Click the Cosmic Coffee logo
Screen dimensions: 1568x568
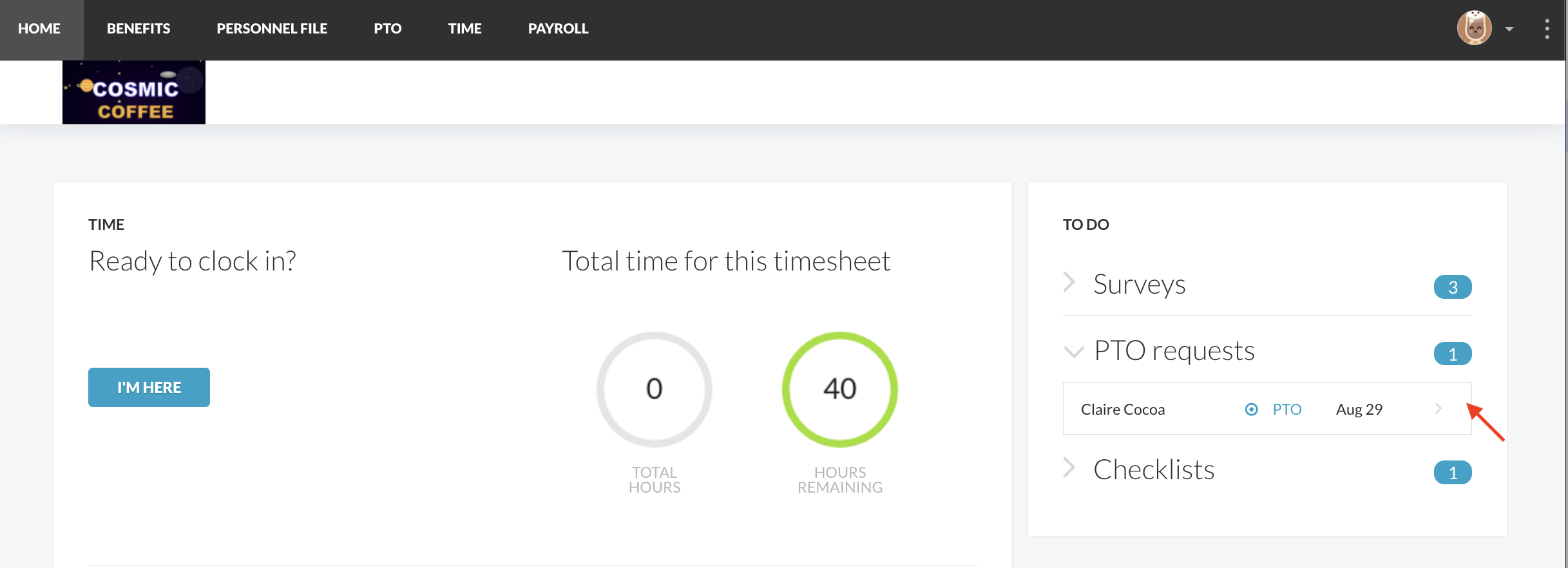(x=134, y=92)
